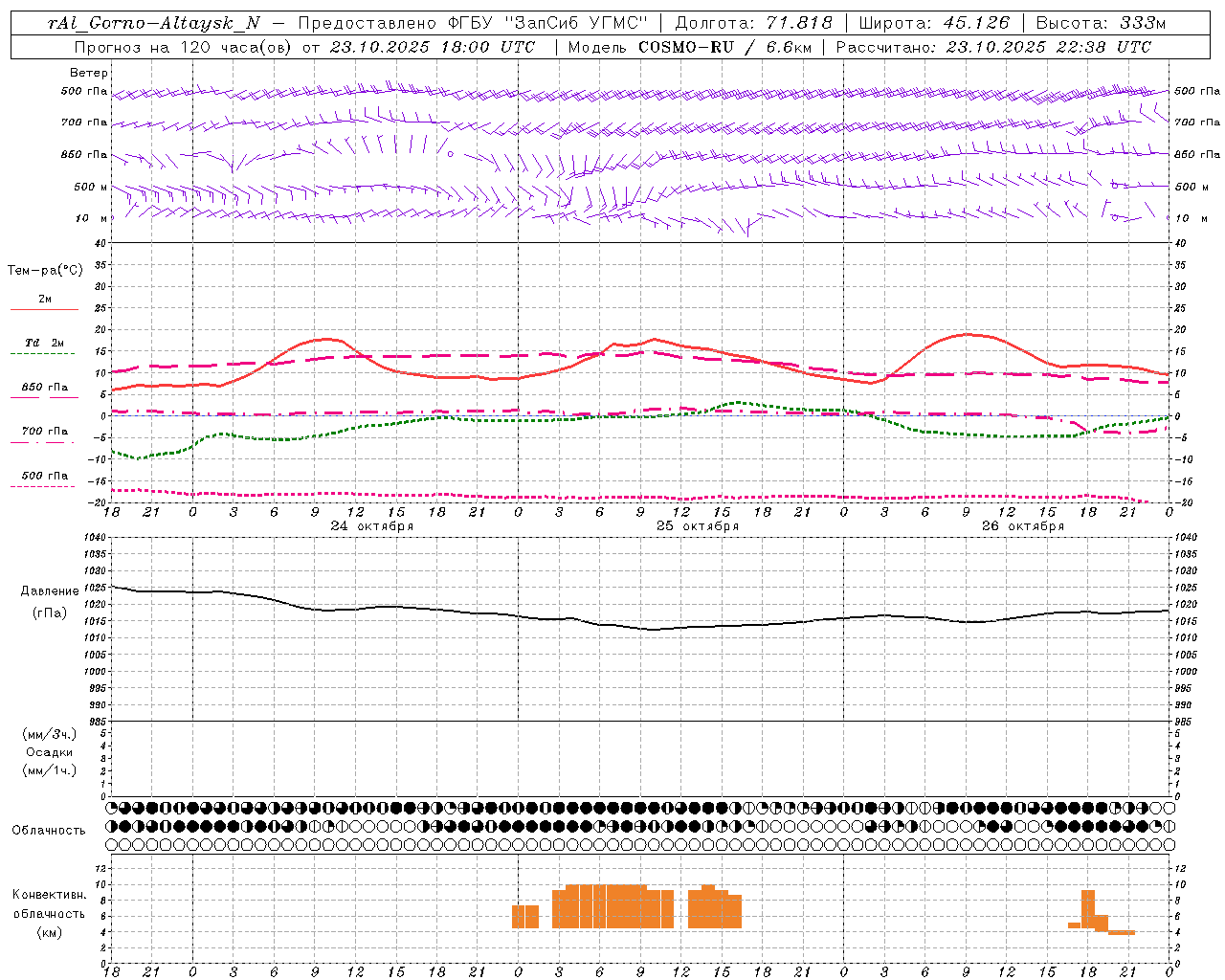Click the '24 октября' date label
Viewport: 1225px width, 980px height.
tap(372, 525)
